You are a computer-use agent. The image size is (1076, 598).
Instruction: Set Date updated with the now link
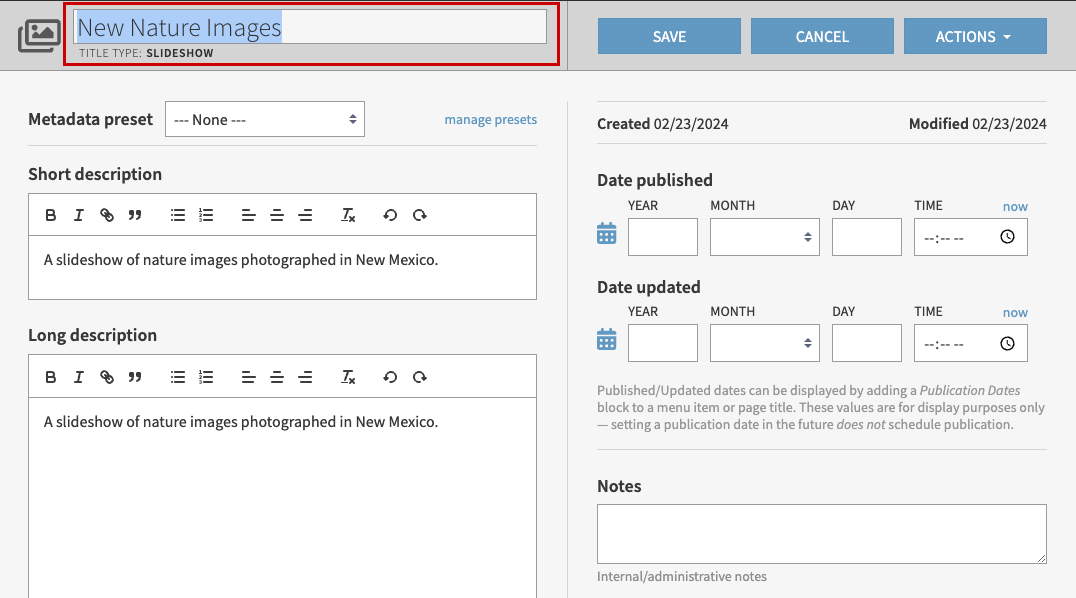point(1015,312)
